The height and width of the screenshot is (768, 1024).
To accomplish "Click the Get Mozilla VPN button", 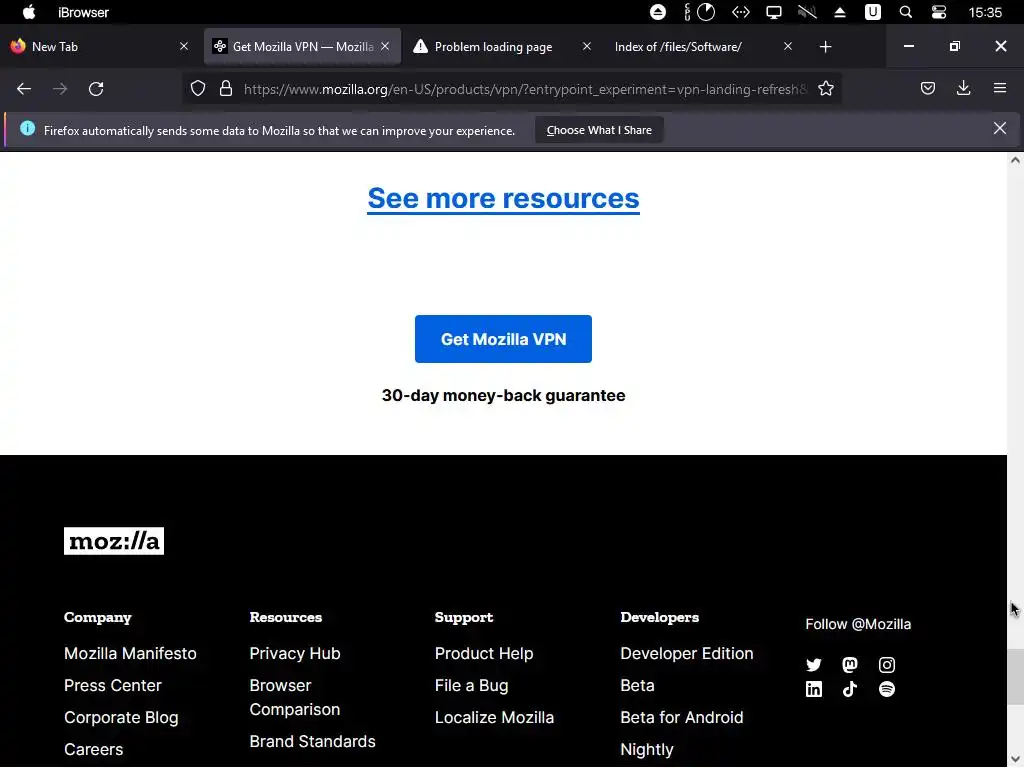I will tap(503, 339).
